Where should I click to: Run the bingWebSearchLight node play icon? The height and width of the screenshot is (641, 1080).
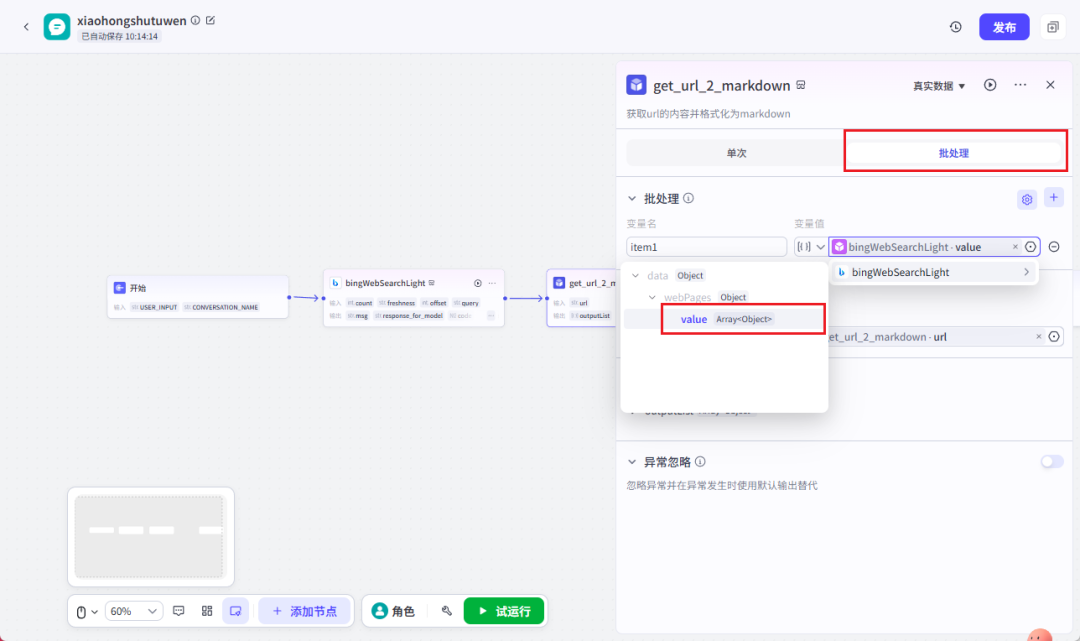point(477,283)
